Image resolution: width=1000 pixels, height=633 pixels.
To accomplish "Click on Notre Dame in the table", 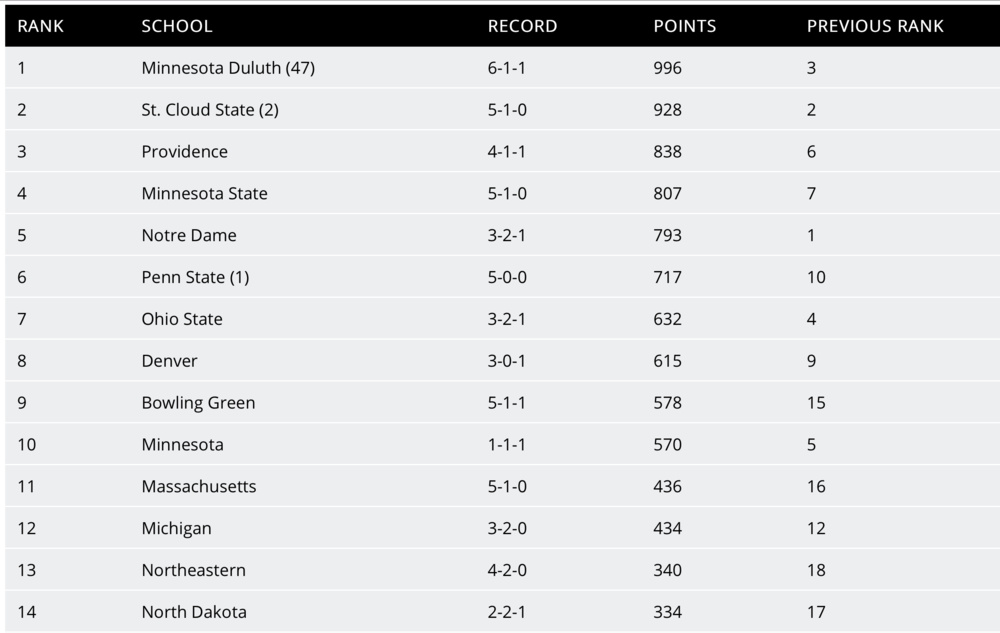I will click(189, 236).
